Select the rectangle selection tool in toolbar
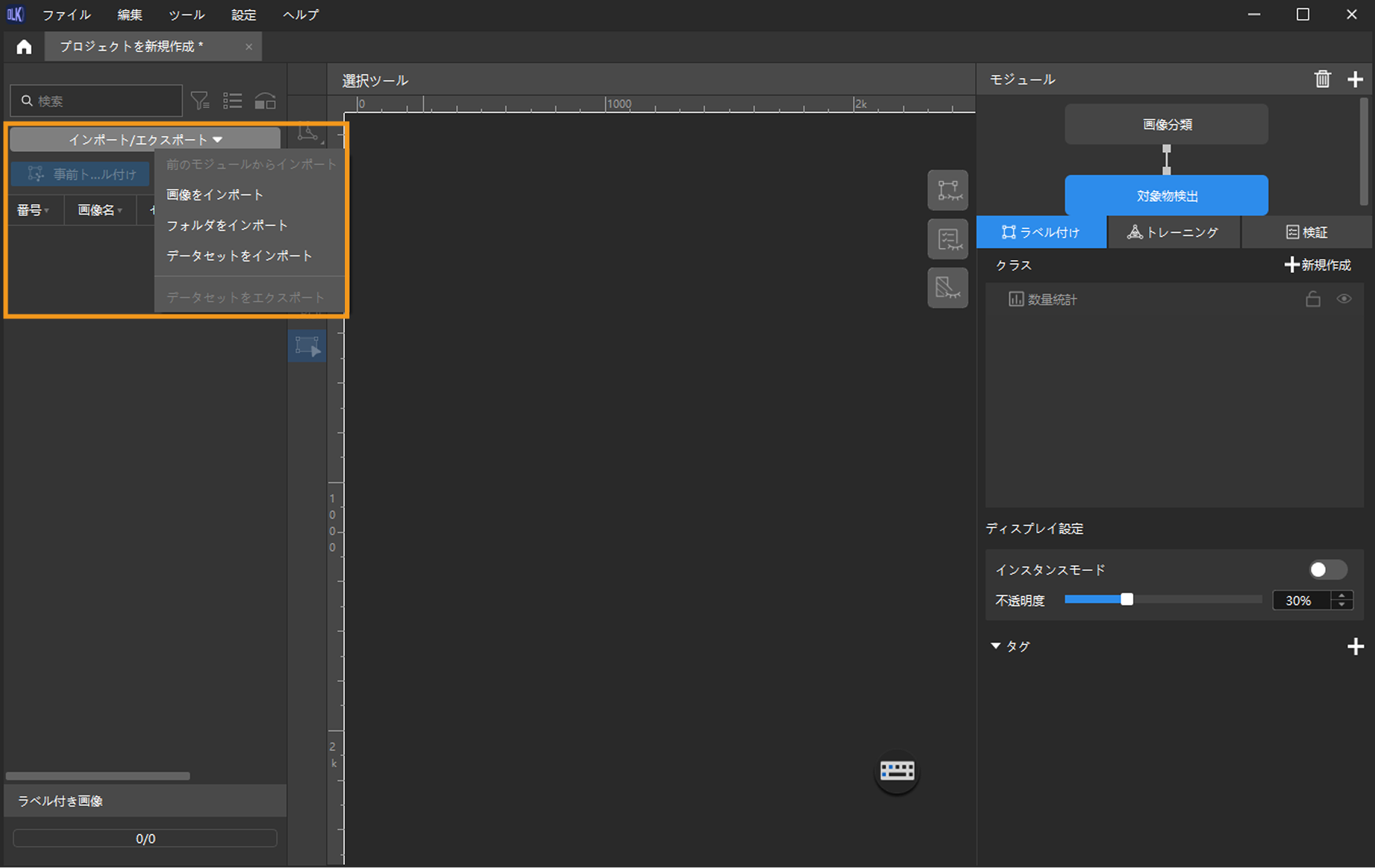Screen dimensions: 1375x868 coord(307,346)
